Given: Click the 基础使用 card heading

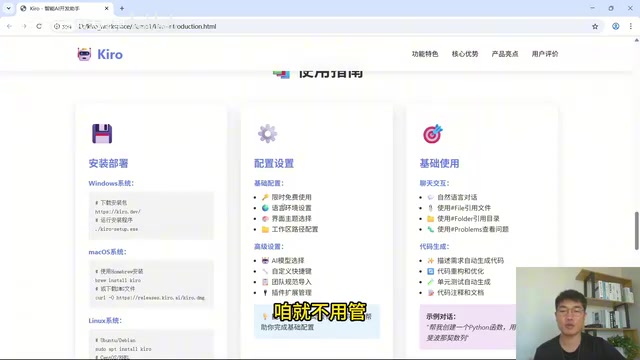Looking at the screenshot, I should pyautogui.click(x=439, y=164).
